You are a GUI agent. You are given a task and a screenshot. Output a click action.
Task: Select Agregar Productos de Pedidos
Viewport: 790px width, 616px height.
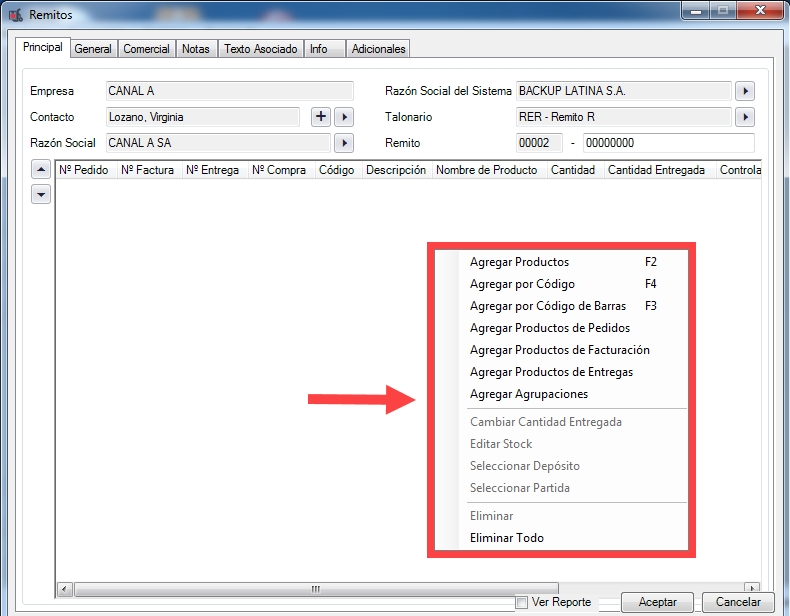point(562,328)
